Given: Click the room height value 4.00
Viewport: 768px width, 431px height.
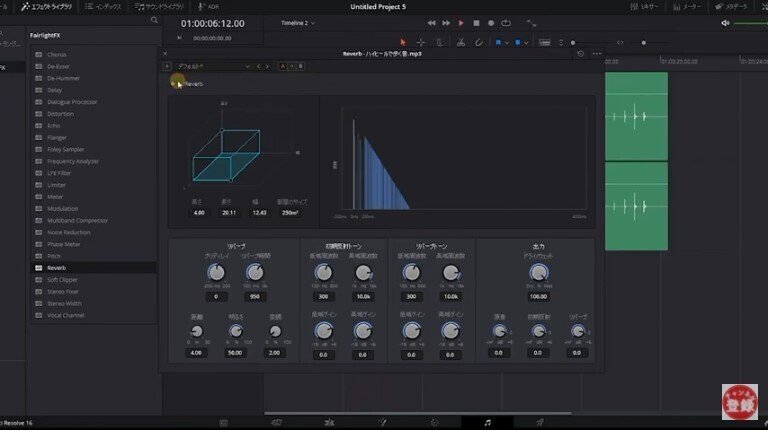Looking at the screenshot, I should [199, 213].
